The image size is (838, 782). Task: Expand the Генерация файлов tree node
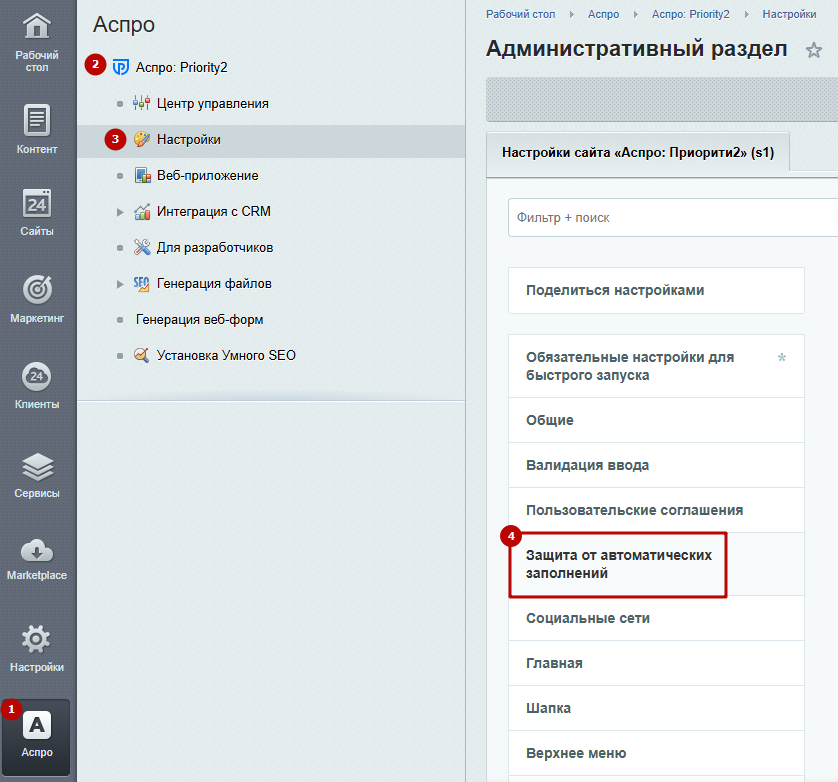(120, 284)
